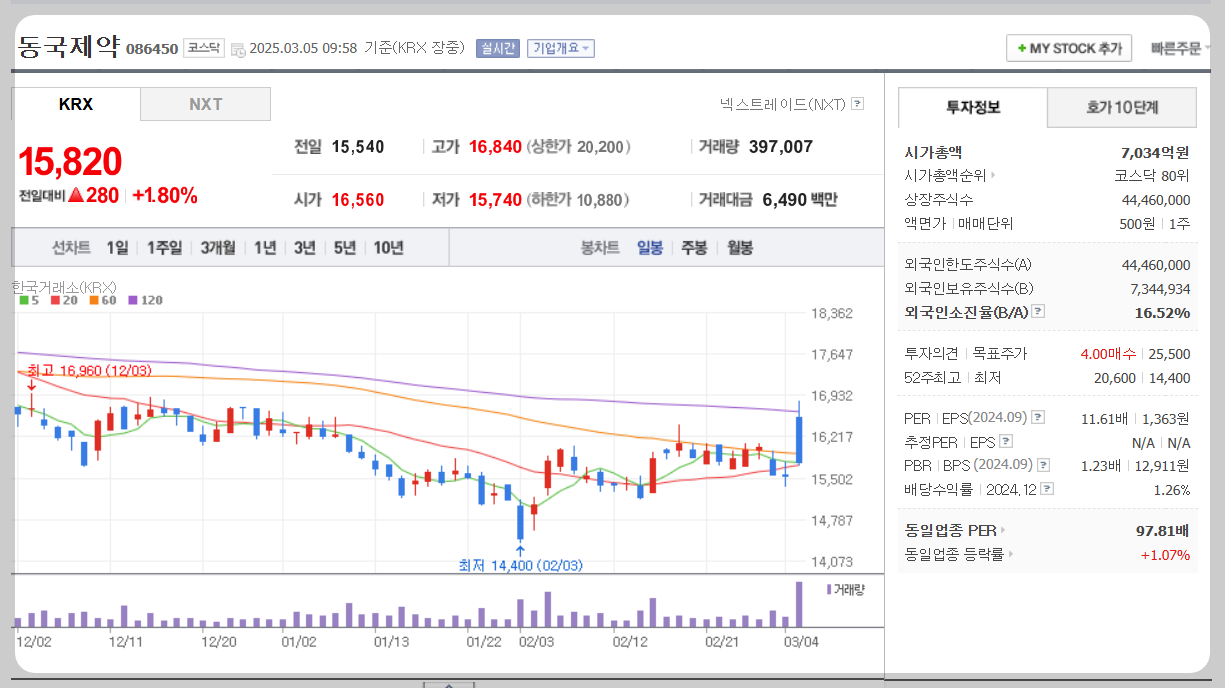Viewport: 1225px width, 688px height.
Task: Click the 거래량 value 397,007
Action: [781, 147]
